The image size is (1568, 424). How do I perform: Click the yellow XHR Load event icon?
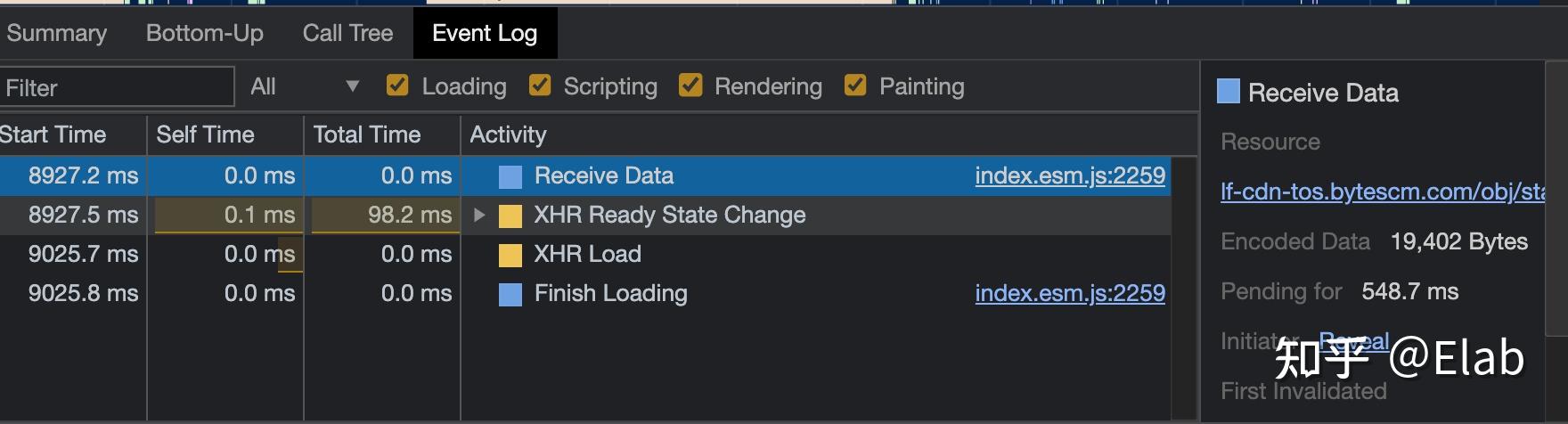(510, 255)
